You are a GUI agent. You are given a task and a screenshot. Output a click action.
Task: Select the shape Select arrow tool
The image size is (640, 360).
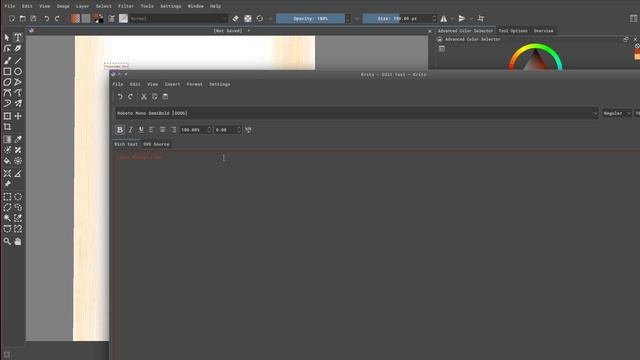tap(7, 38)
